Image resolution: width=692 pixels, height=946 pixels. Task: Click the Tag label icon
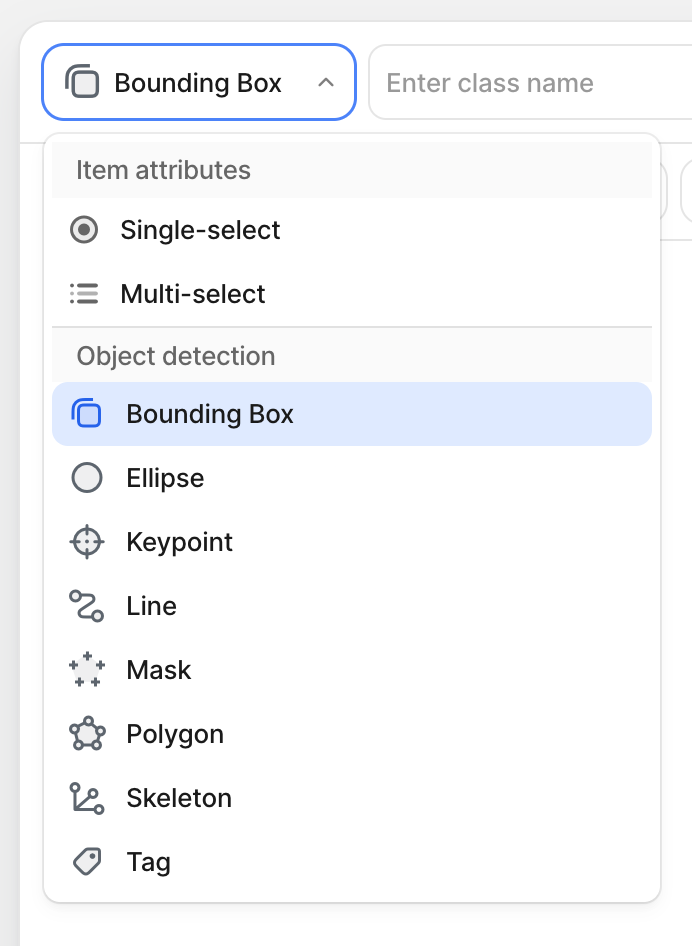pos(87,861)
